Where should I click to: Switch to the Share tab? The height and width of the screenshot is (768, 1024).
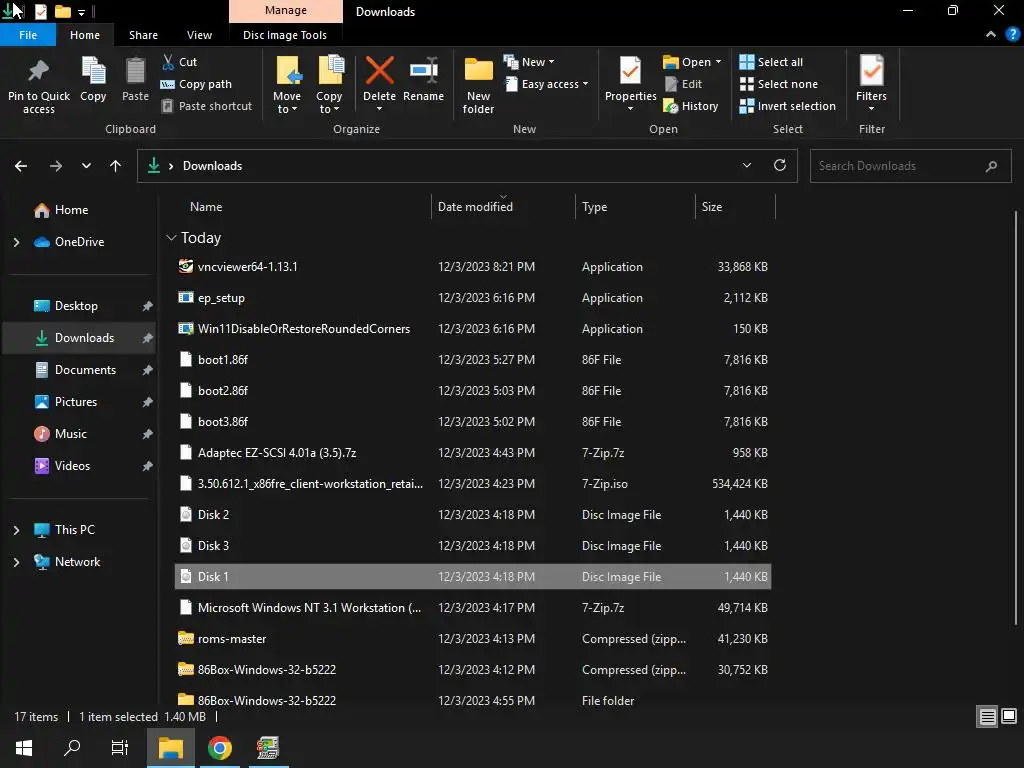point(143,35)
